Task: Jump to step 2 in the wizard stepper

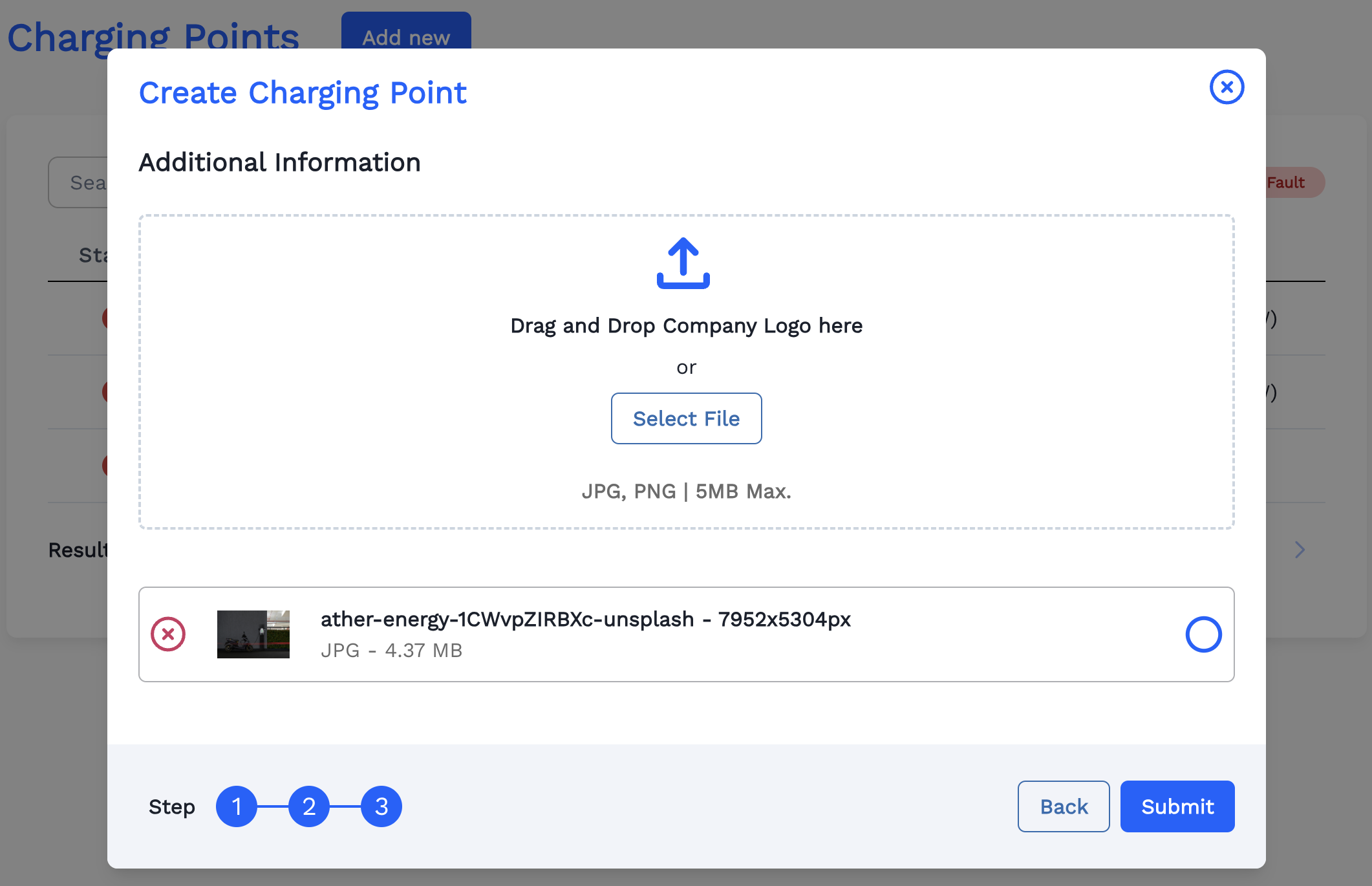Action: pos(309,806)
